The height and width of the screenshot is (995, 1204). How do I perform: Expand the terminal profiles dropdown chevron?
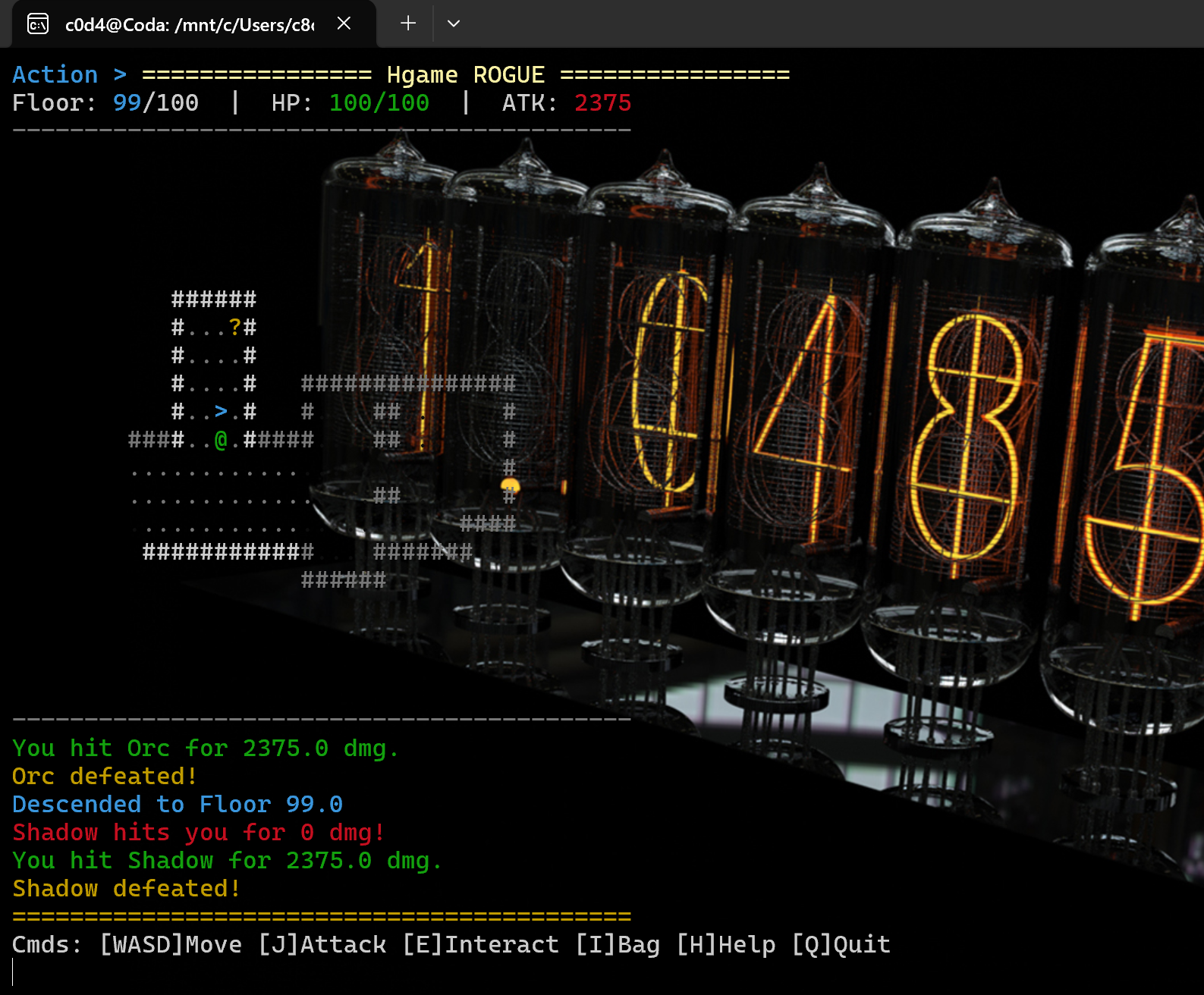pos(454,24)
